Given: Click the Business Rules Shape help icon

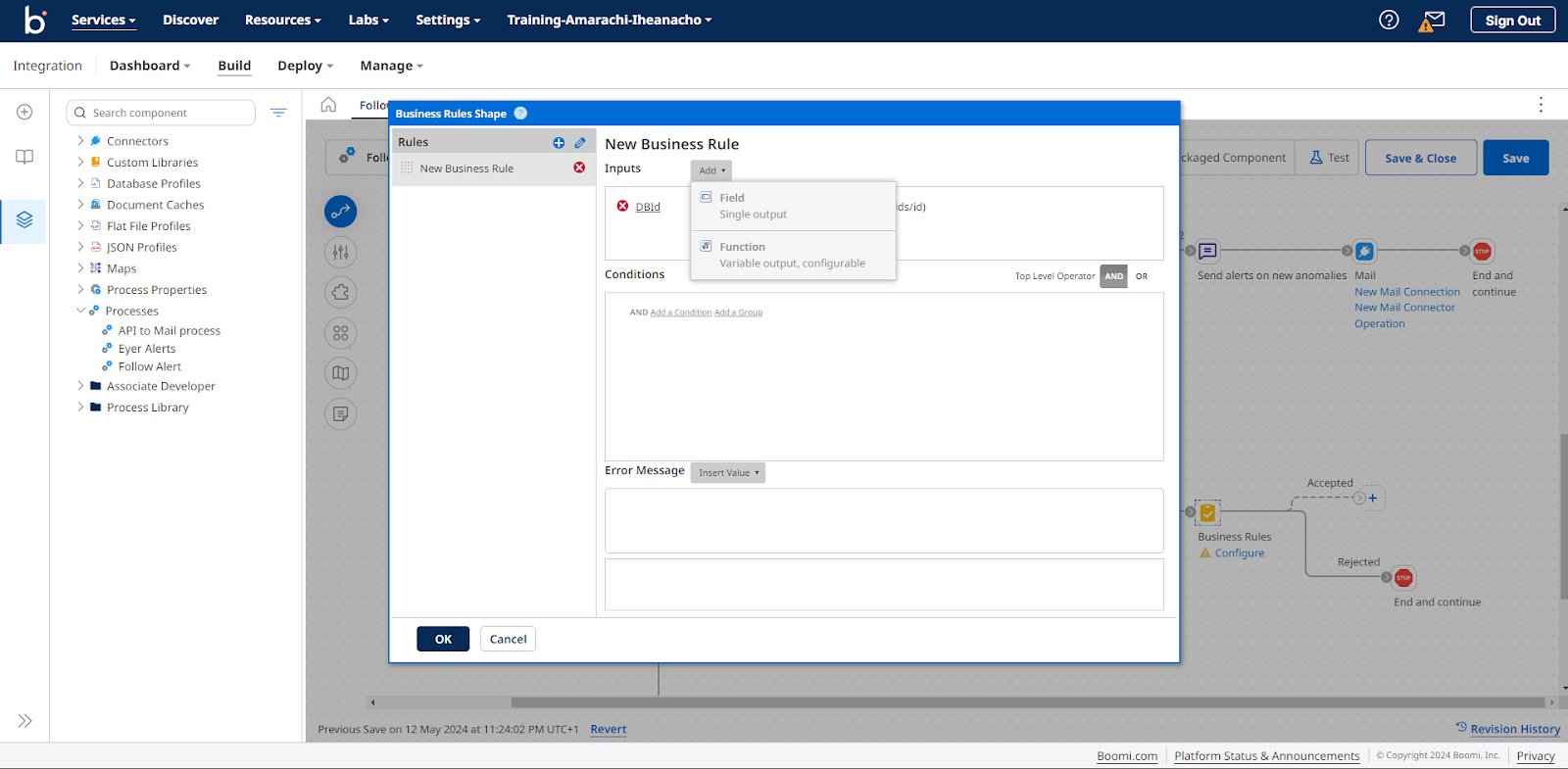Looking at the screenshot, I should [x=520, y=113].
